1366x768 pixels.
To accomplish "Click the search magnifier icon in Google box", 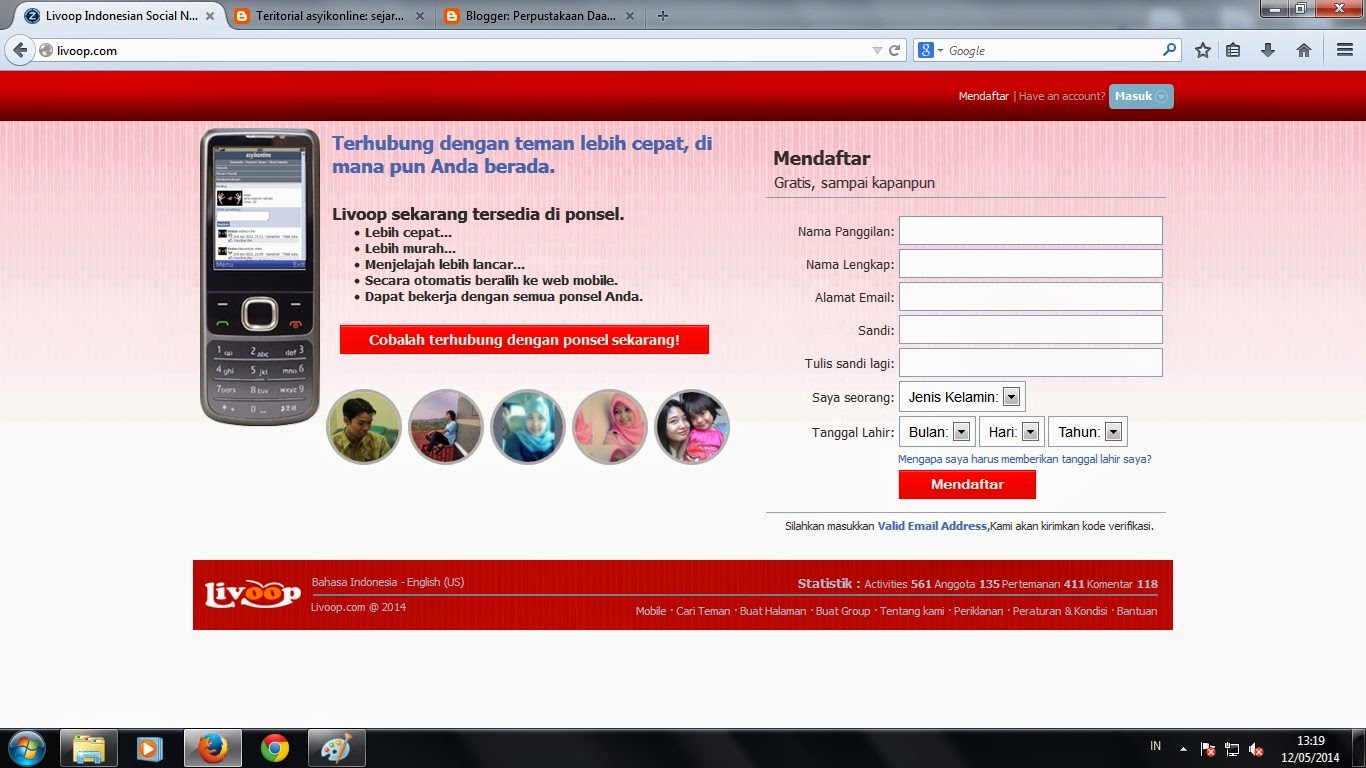I will click(1169, 50).
